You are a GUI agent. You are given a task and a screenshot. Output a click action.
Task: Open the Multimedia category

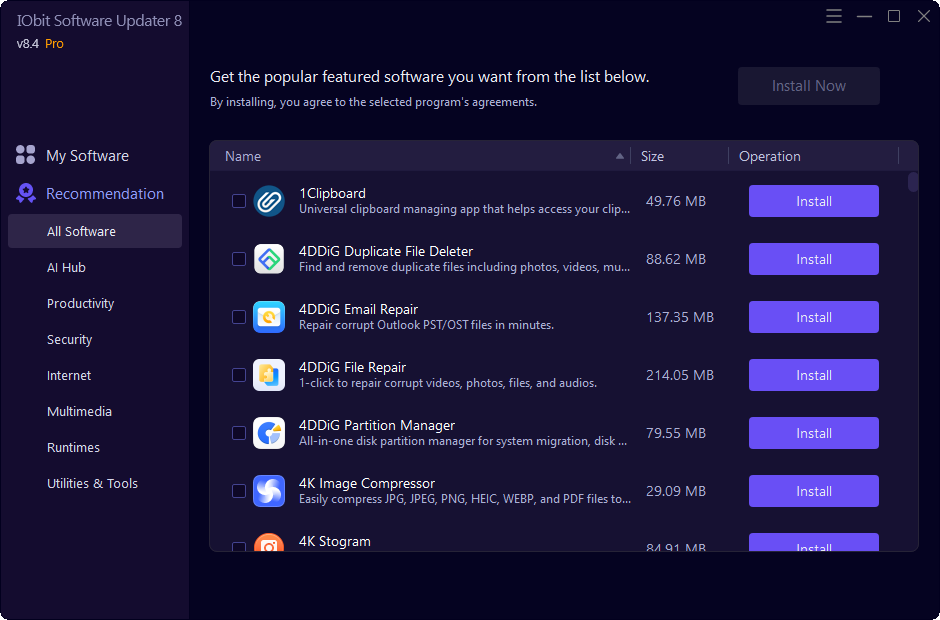coord(80,411)
